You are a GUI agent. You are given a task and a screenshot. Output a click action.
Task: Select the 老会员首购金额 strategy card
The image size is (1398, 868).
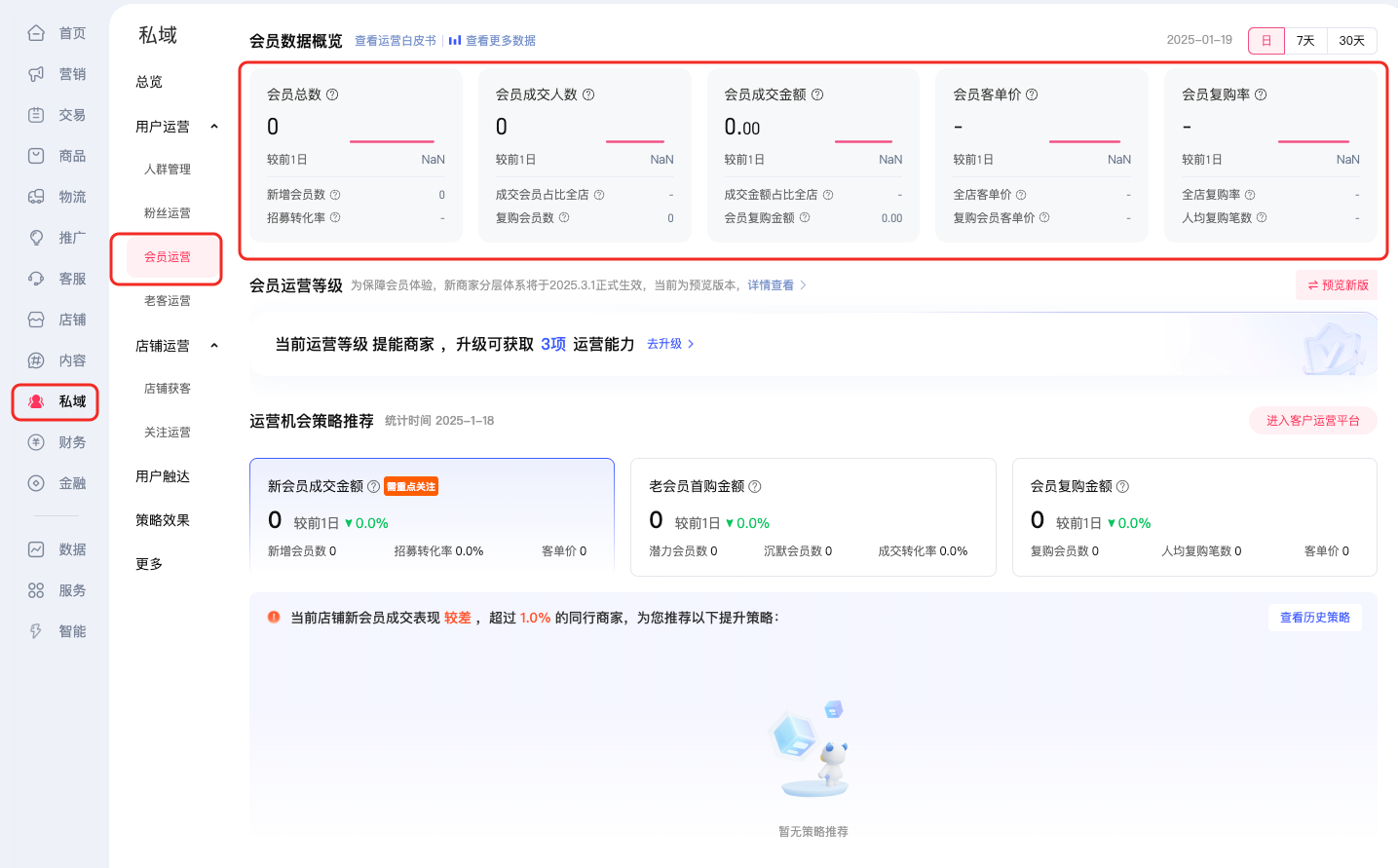[x=813, y=517]
